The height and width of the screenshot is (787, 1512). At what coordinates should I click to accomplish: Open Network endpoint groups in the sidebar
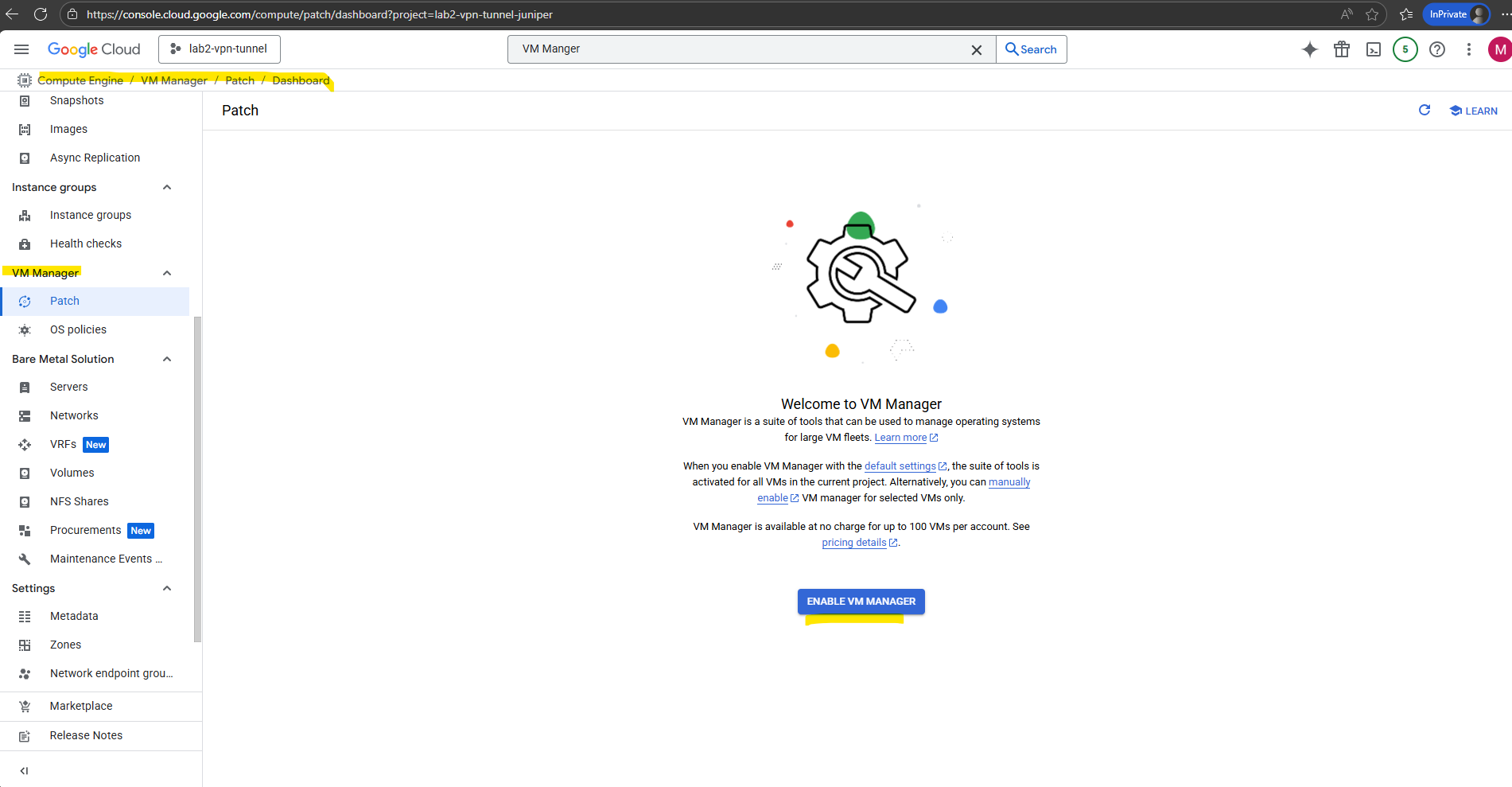[x=95, y=673]
